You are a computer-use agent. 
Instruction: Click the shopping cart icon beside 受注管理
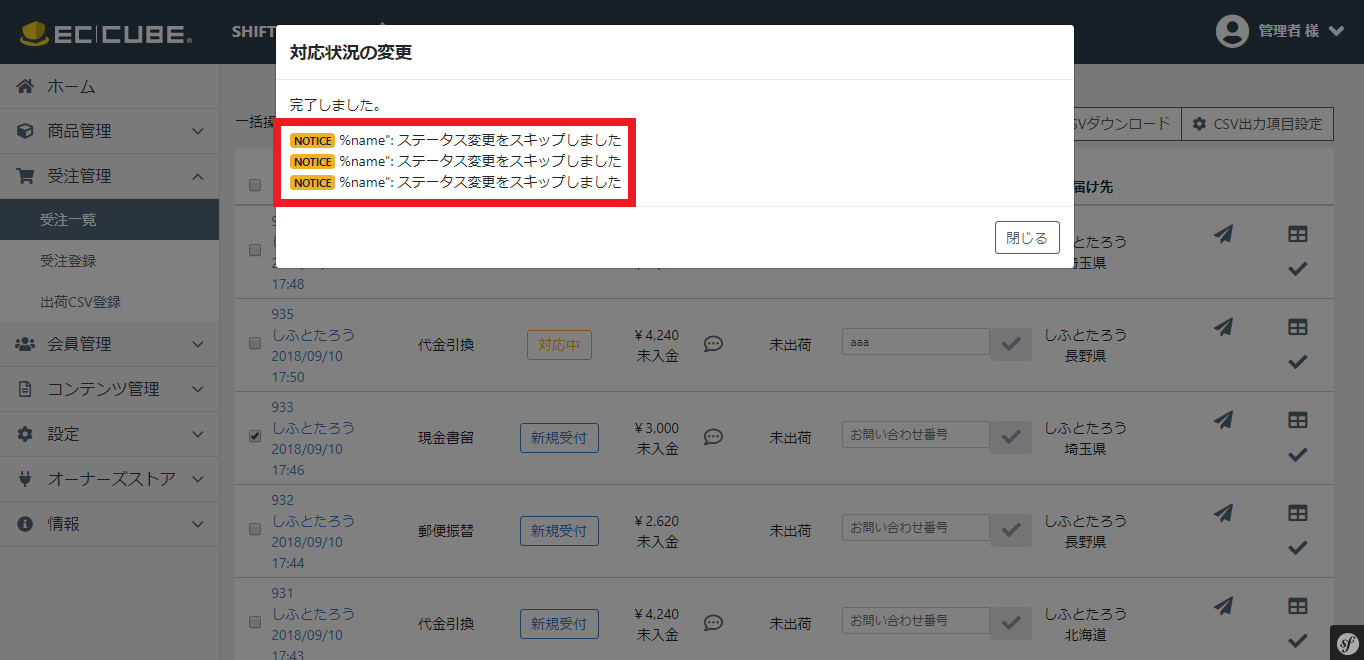26,176
